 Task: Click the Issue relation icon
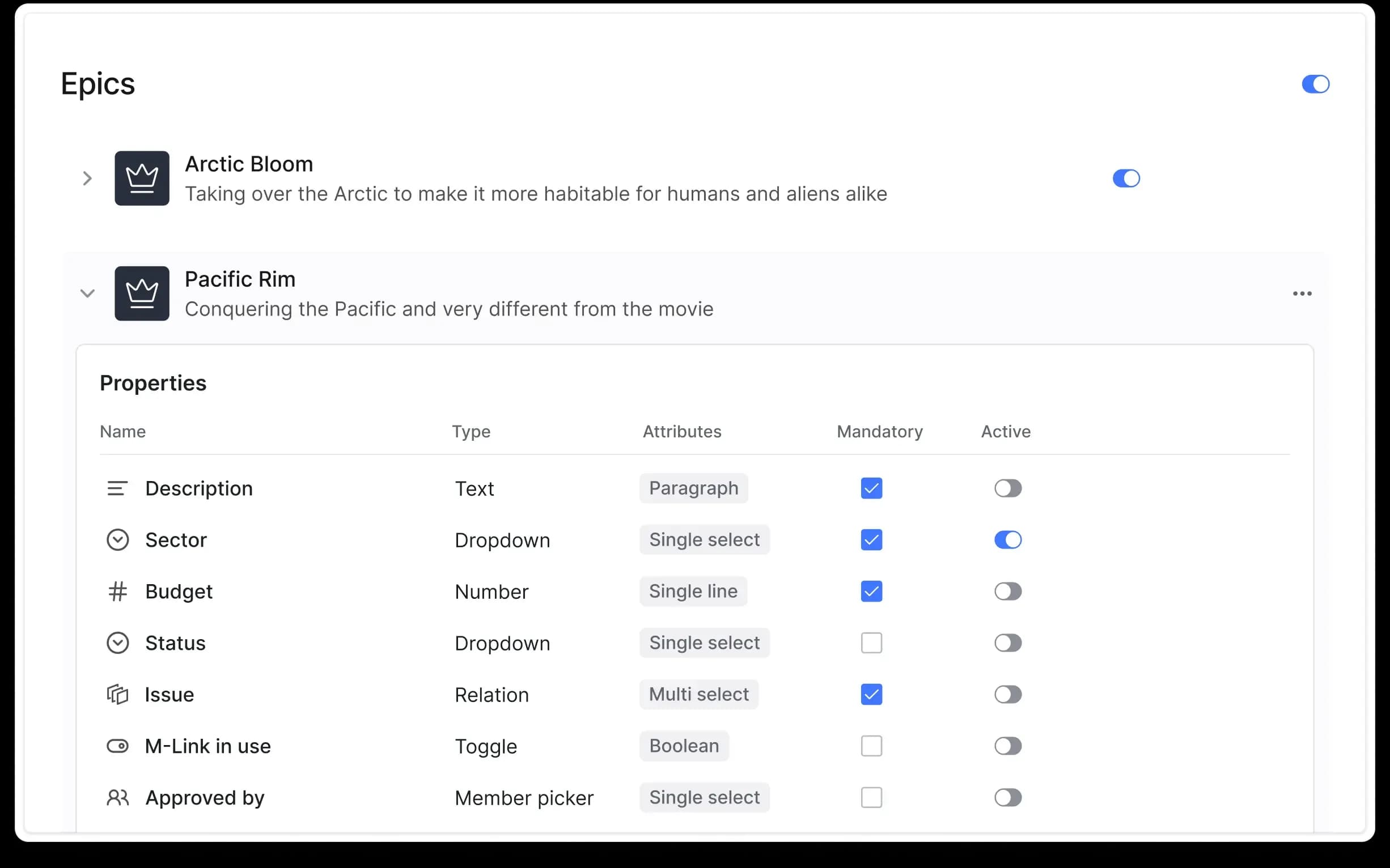coord(117,695)
